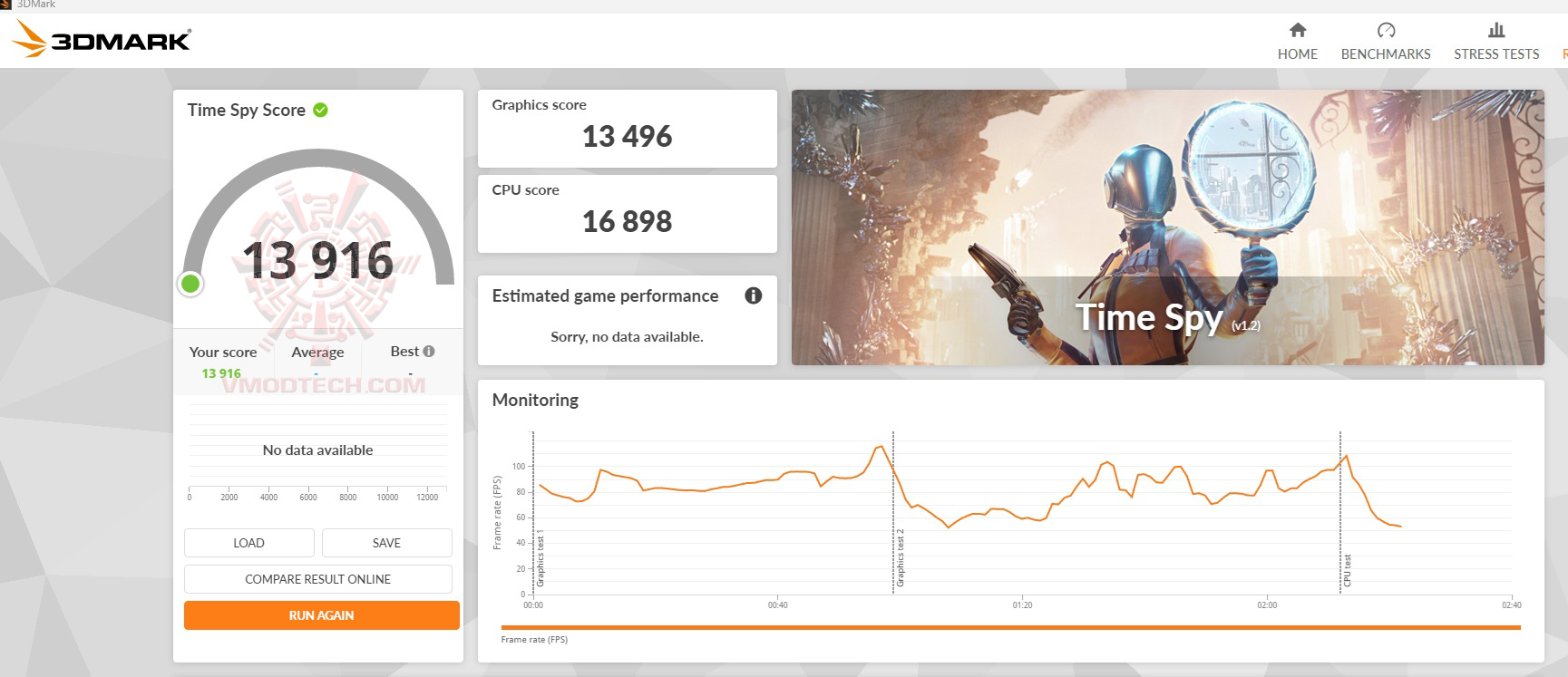Click the orange RUN AGAIN button
The width and height of the screenshot is (1568, 677).
(322, 615)
